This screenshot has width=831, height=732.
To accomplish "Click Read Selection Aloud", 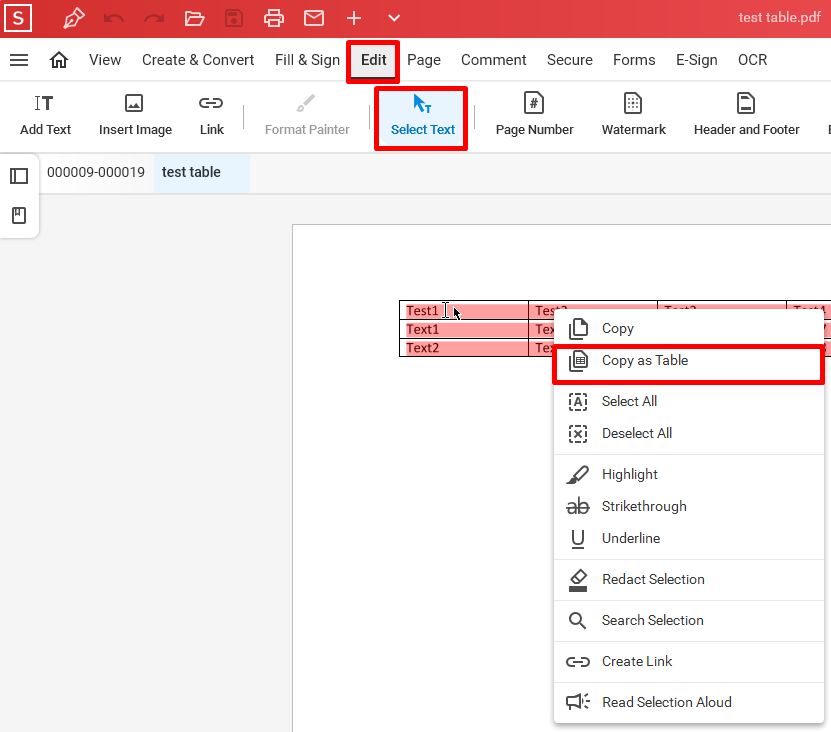I will click(688, 702).
